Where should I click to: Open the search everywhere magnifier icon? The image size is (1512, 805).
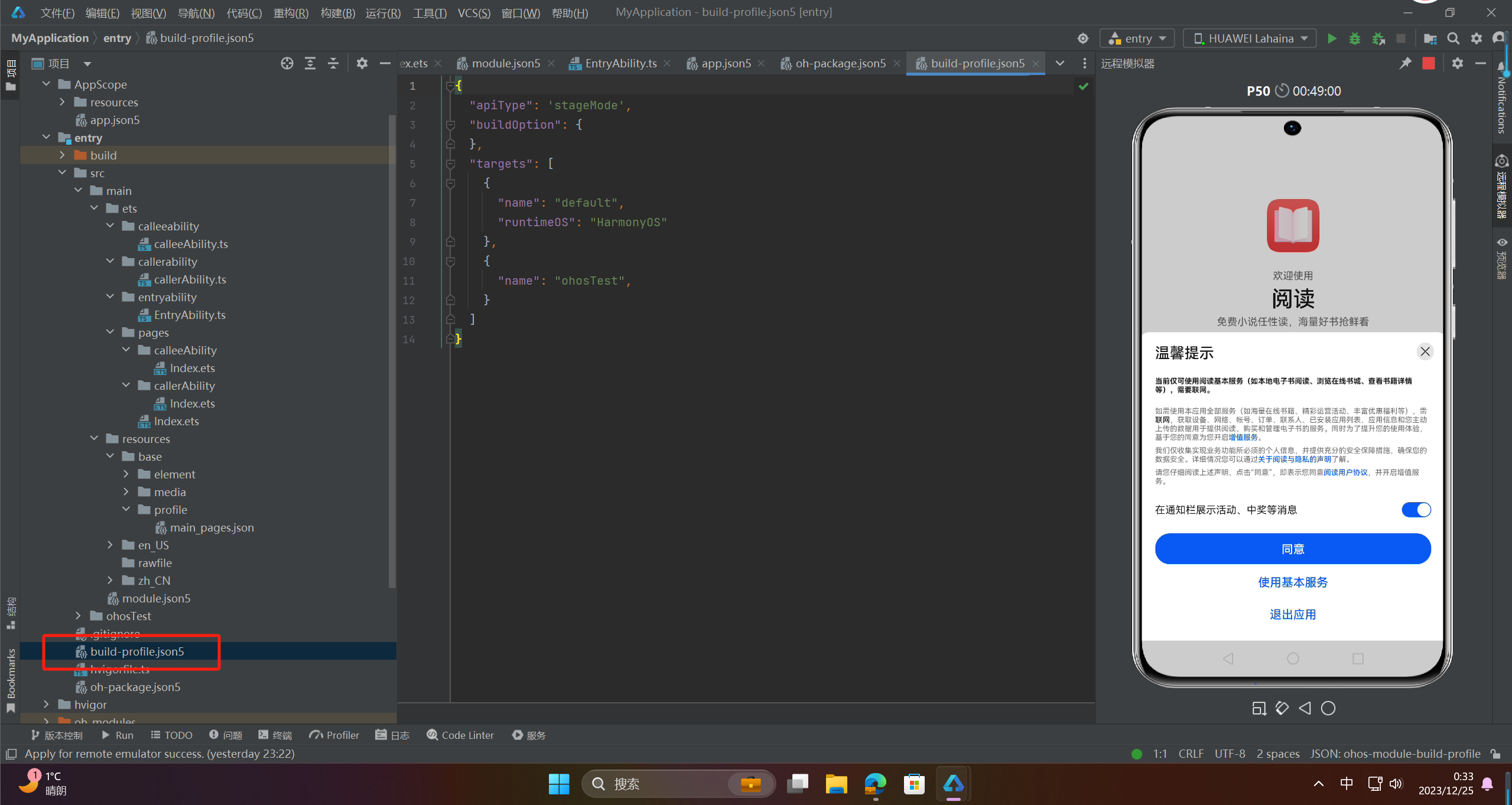(x=1453, y=38)
